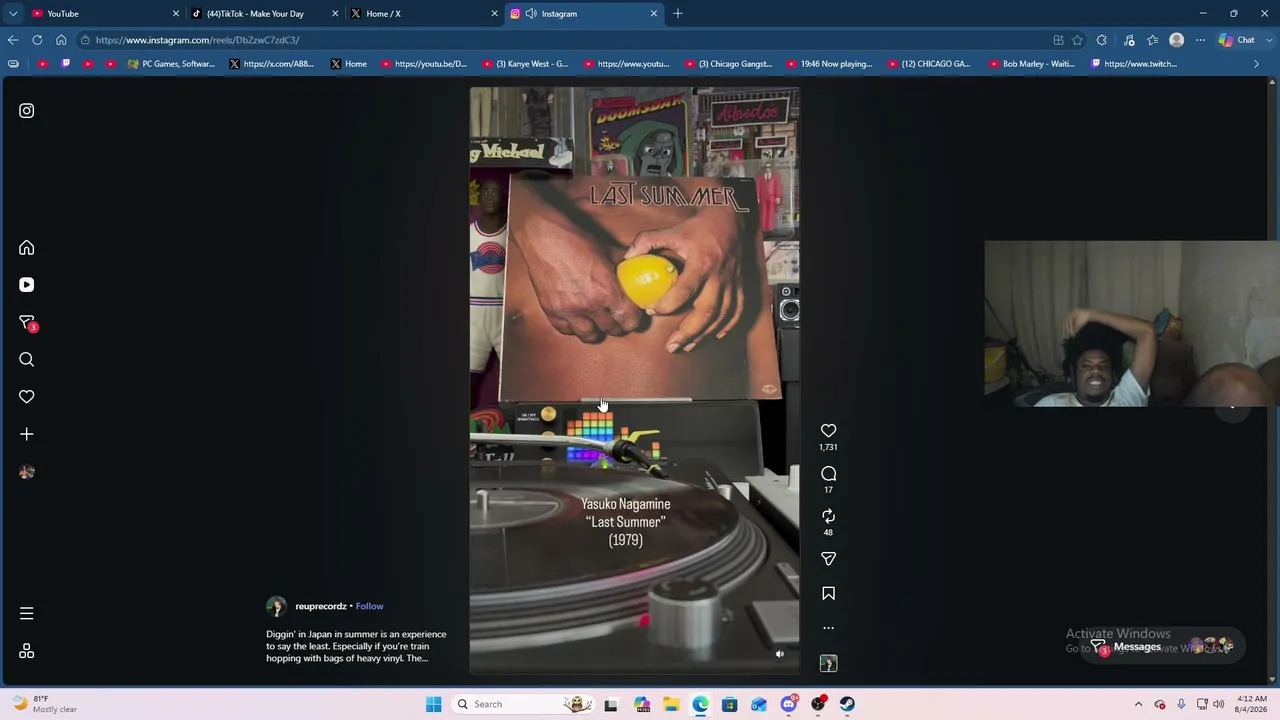Open your profile avatar in sidebar
The height and width of the screenshot is (720, 1280).
(27, 472)
